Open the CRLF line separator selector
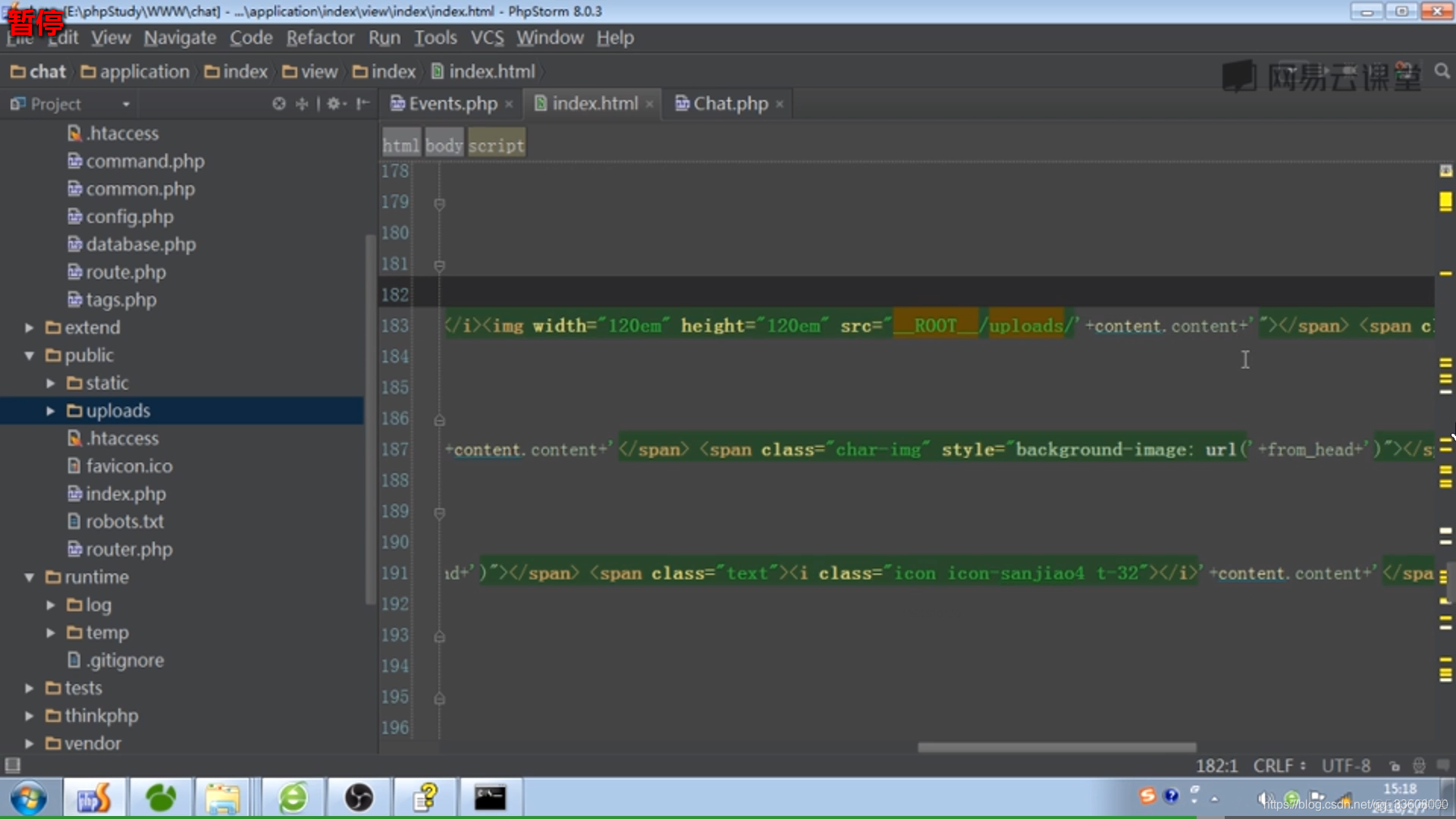The image size is (1456, 819). (1279, 766)
